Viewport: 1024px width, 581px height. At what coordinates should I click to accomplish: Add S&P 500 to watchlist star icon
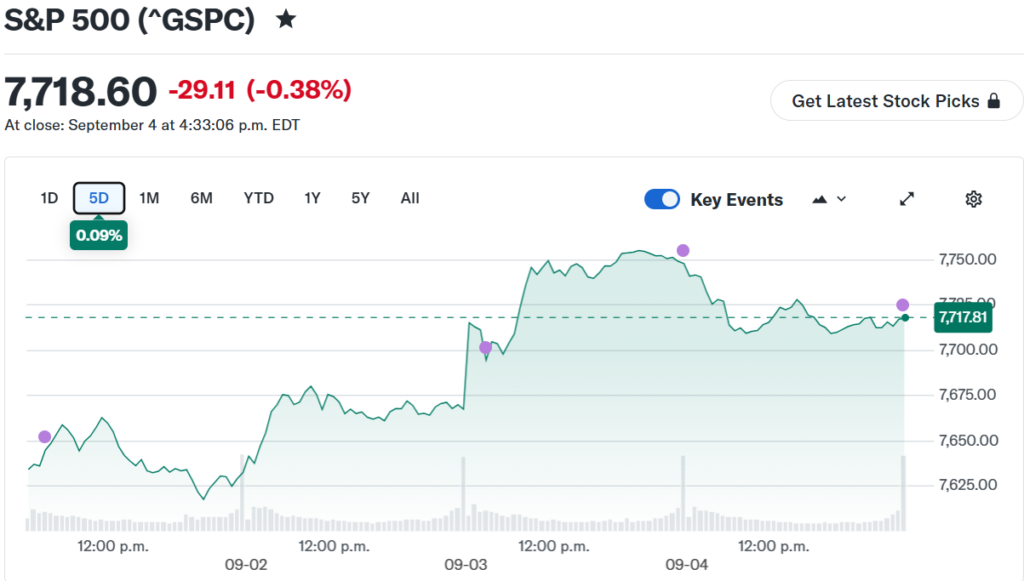(x=285, y=19)
